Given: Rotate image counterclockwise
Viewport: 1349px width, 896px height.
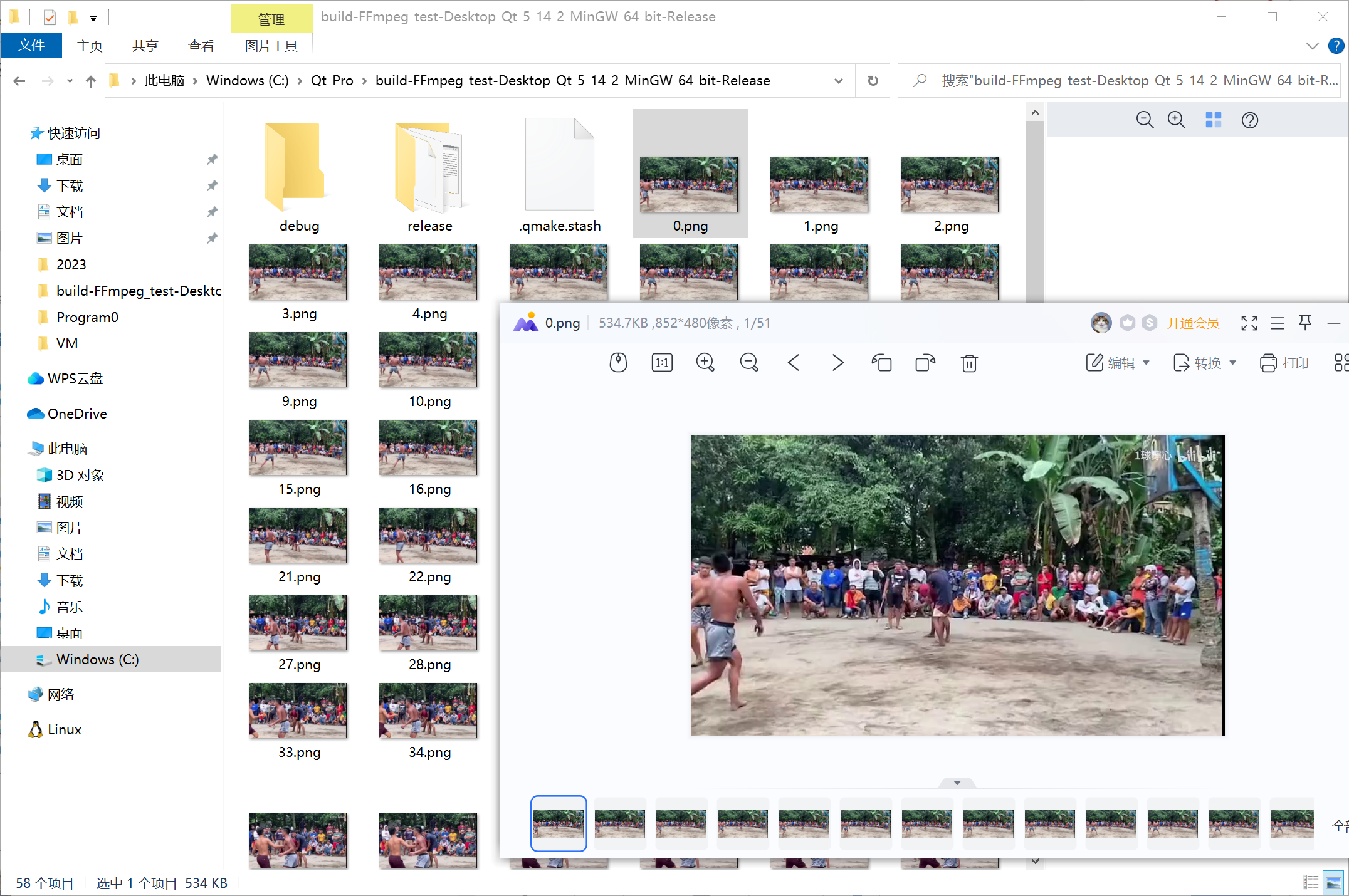Looking at the screenshot, I should tap(881, 363).
